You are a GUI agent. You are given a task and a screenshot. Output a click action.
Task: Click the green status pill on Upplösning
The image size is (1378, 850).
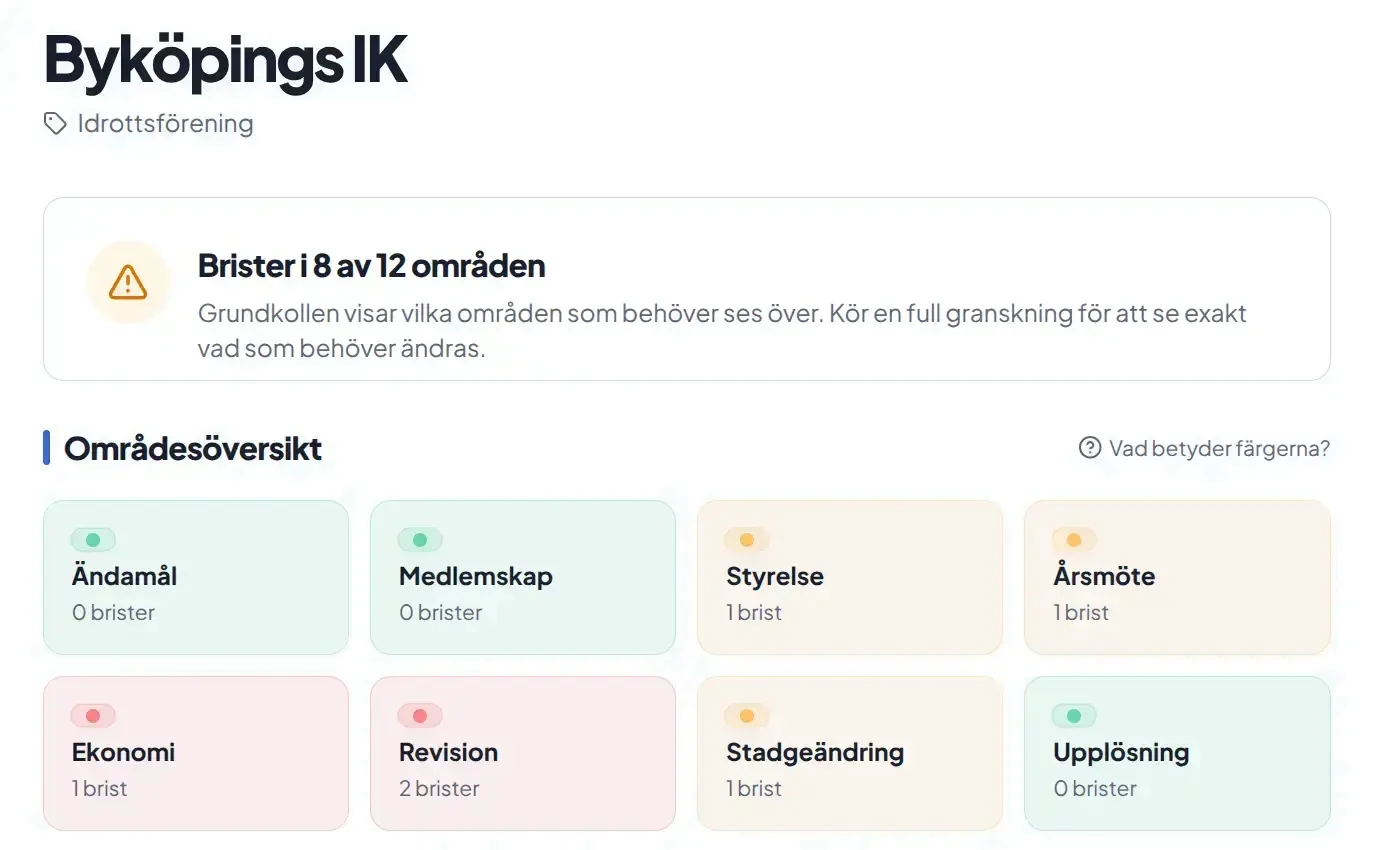[1074, 716]
